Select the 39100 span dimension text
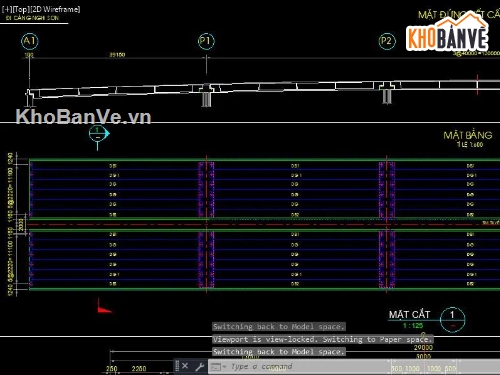The image size is (500, 375). (x=117, y=54)
